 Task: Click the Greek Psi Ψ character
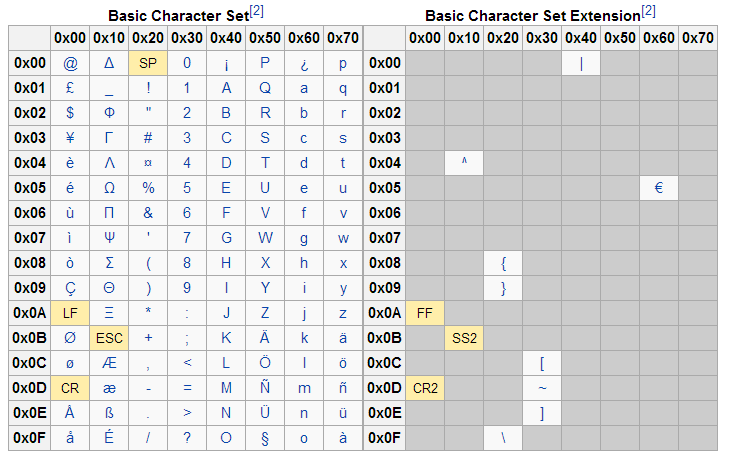109,238
